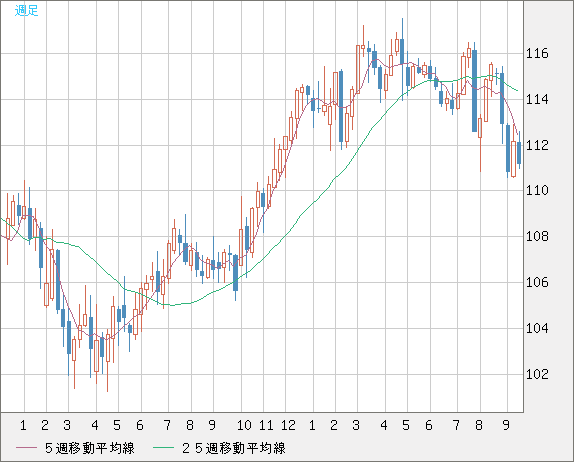Select the 5週移動平均線 legend label
This screenshot has width=574, height=462.
(90, 448)
